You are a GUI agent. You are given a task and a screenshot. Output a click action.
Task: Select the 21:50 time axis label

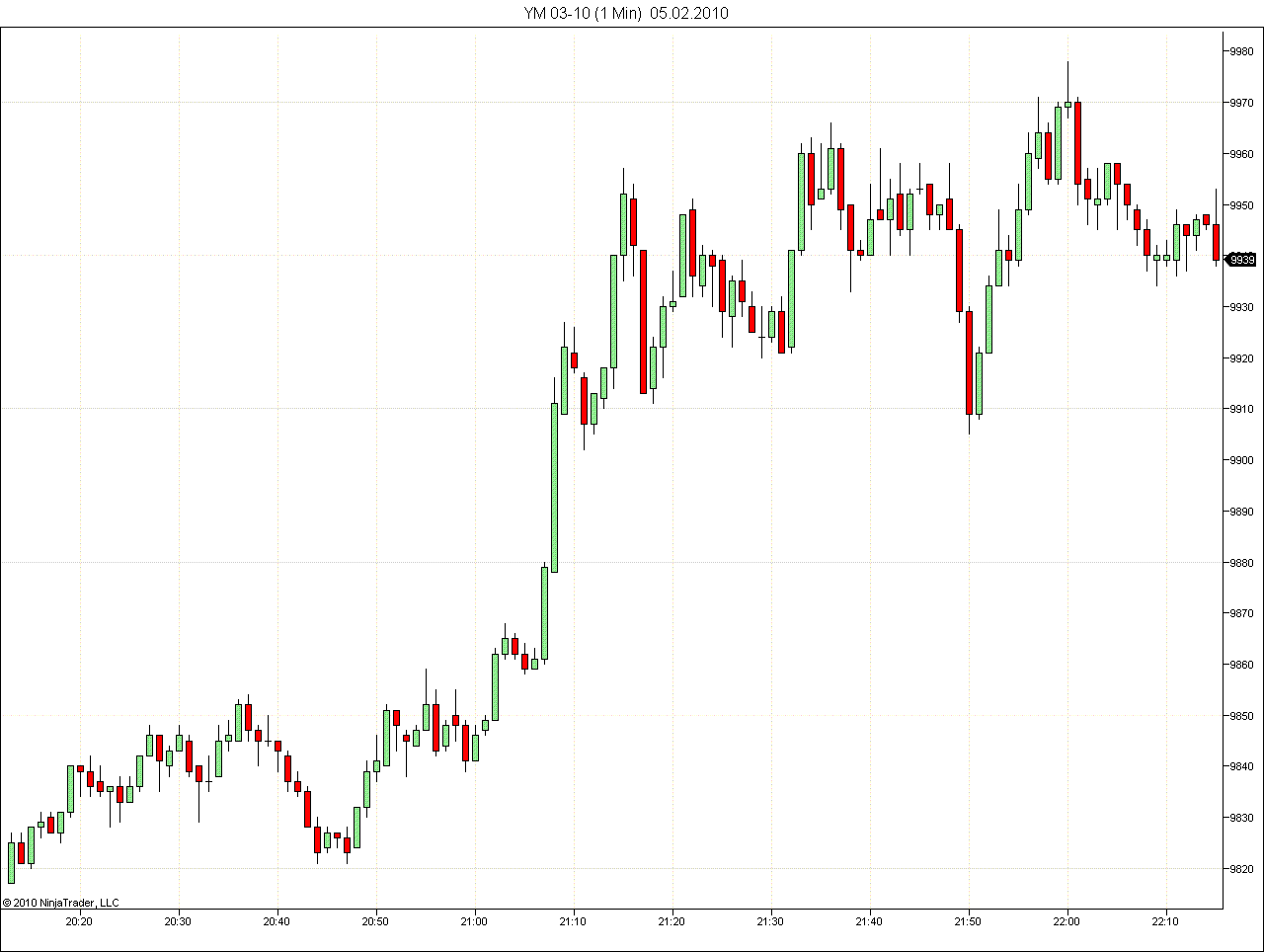[x=968, y=921]
